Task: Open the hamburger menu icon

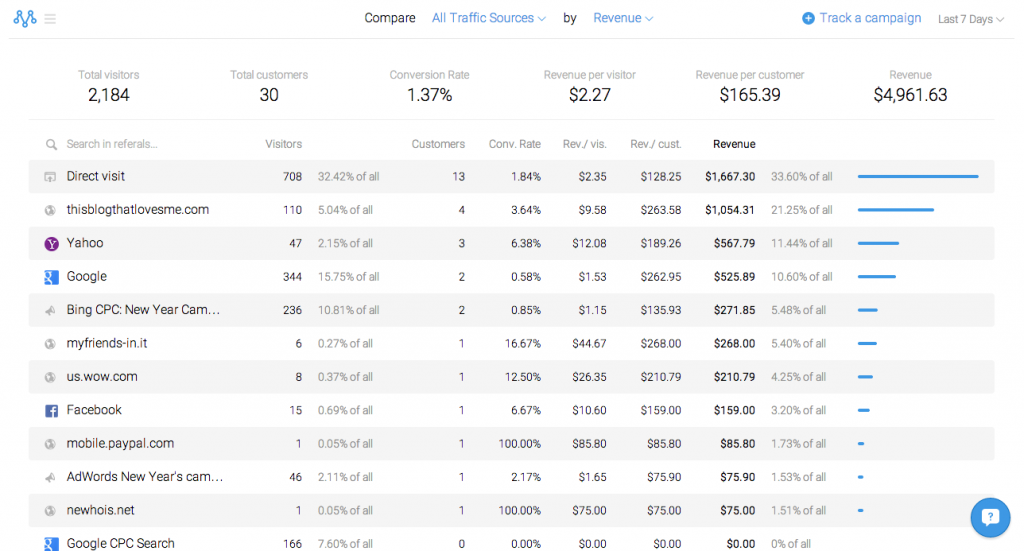Action: [x=50, y=19]
